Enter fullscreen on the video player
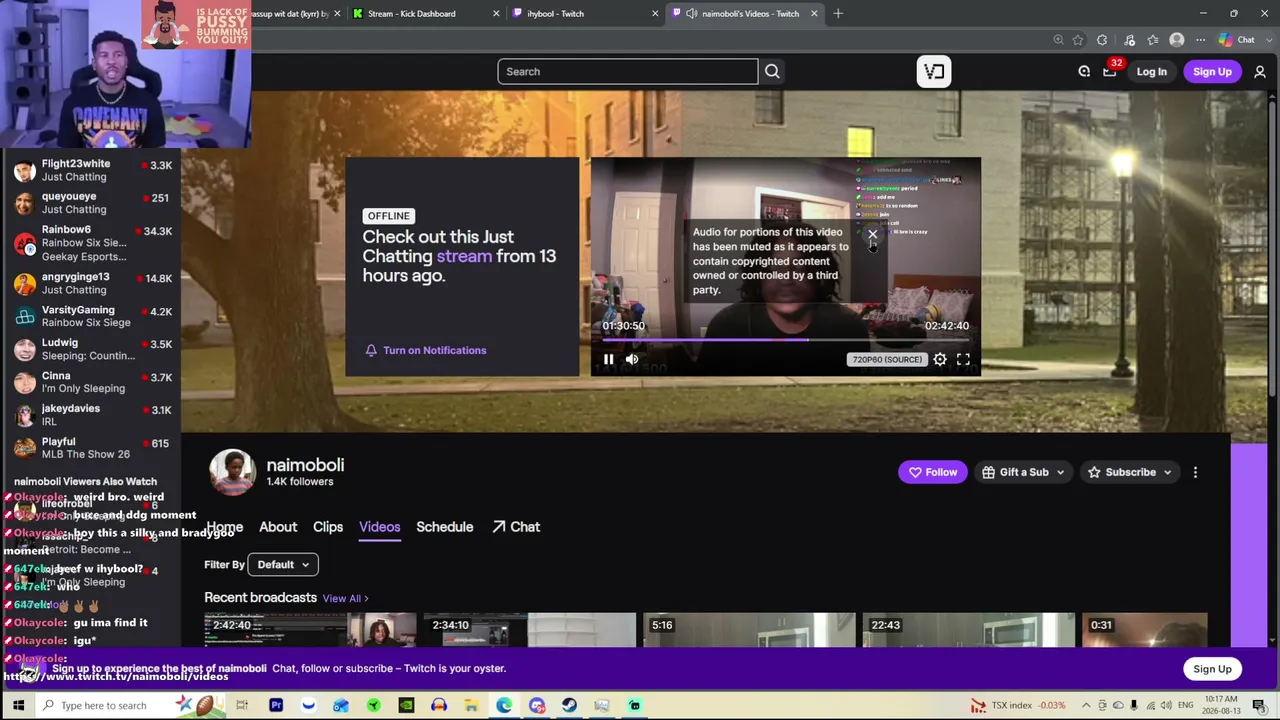 click(x=963, y=359)
